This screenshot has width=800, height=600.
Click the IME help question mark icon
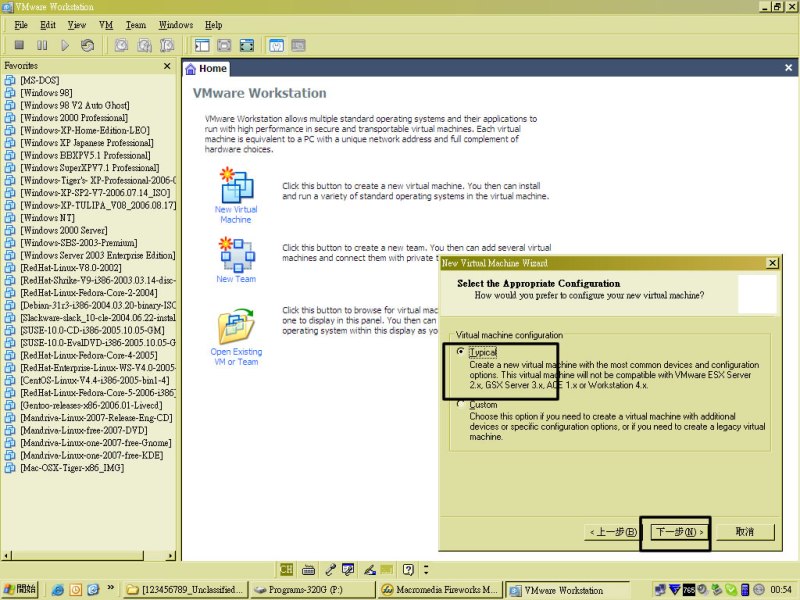[x=408, y=569]
